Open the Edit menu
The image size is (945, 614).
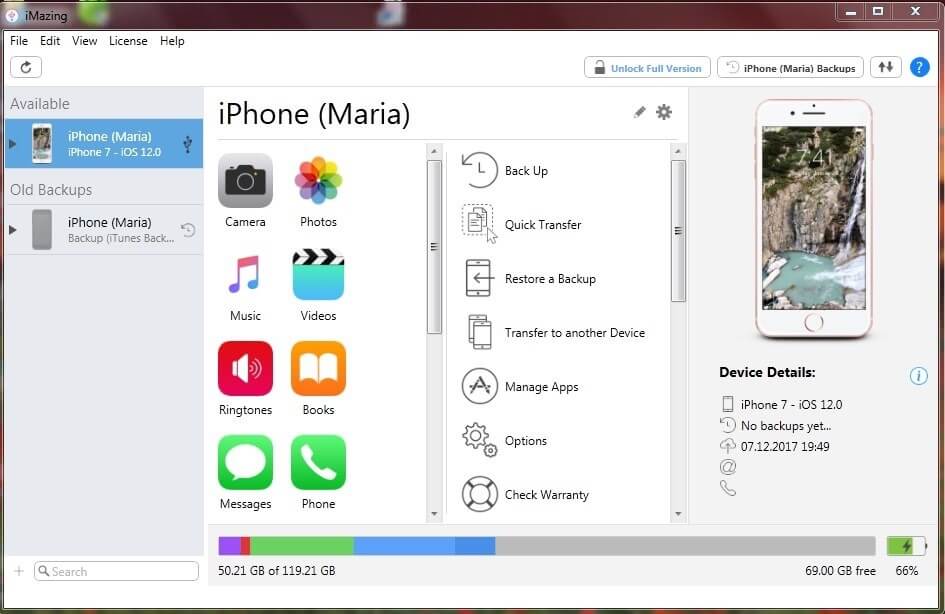click(x=50, y=40)
